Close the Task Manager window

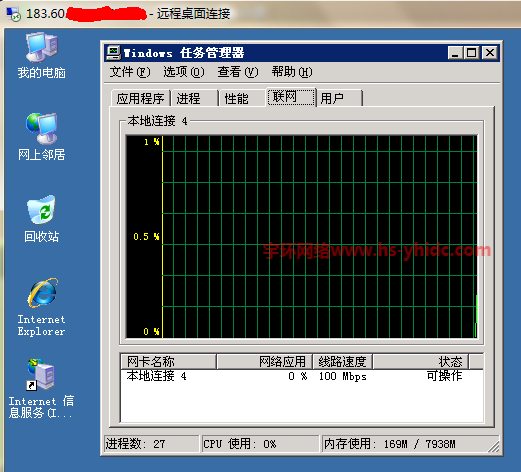tap(490, 53)
